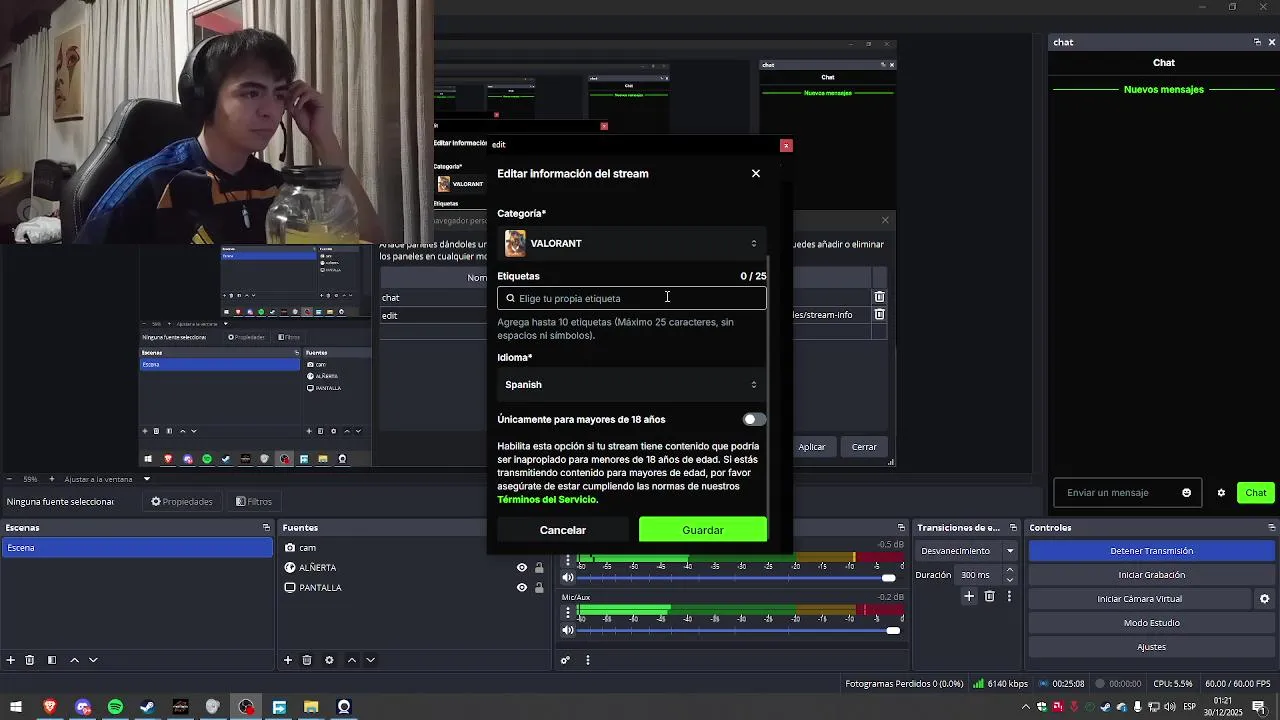Move scene down in Escenas panel
The image size is (1280, 720).
pyautogui.click(x=93, y=660)
